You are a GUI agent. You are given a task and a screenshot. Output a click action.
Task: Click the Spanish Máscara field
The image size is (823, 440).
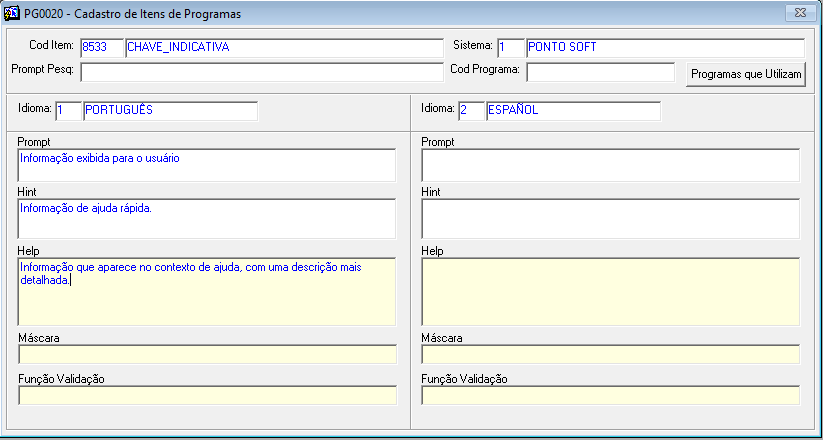[611, 354]
